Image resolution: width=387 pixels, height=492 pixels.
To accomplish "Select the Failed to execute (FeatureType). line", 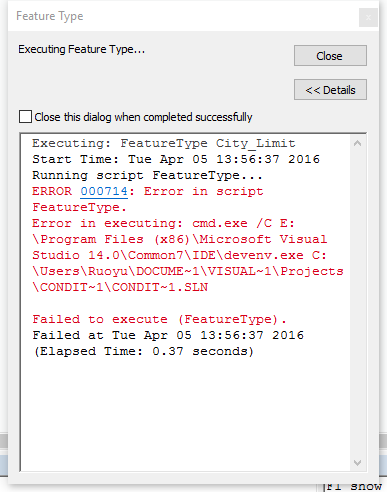I will point(159,319).
